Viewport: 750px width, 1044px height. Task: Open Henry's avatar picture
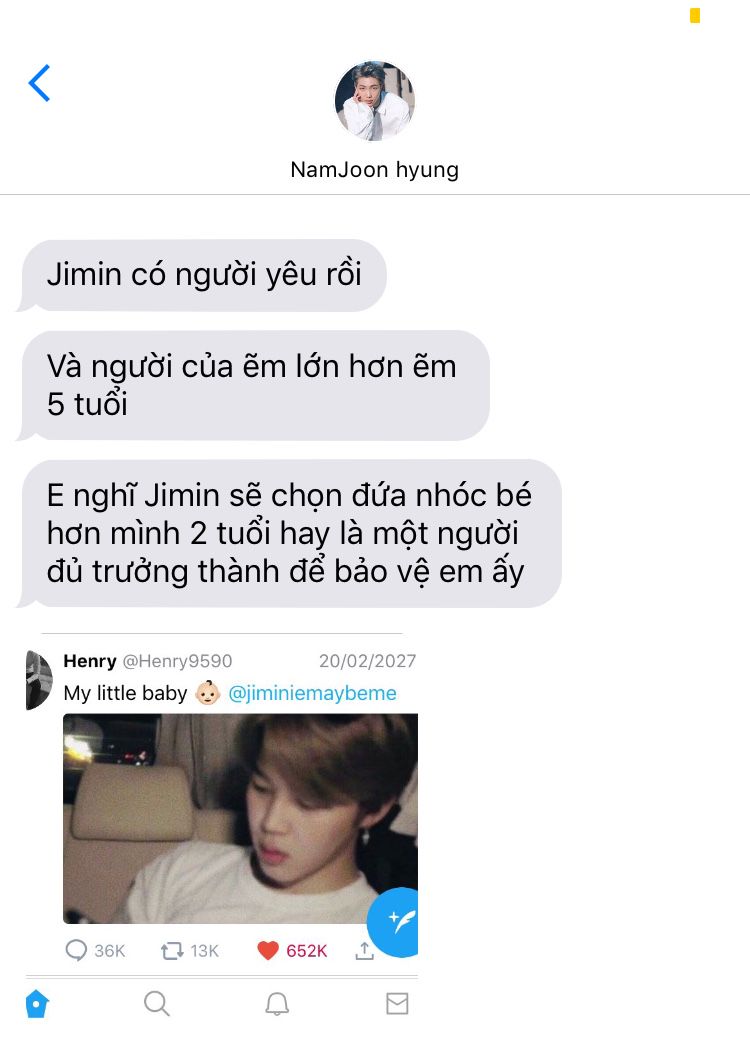tap(39, 680)
